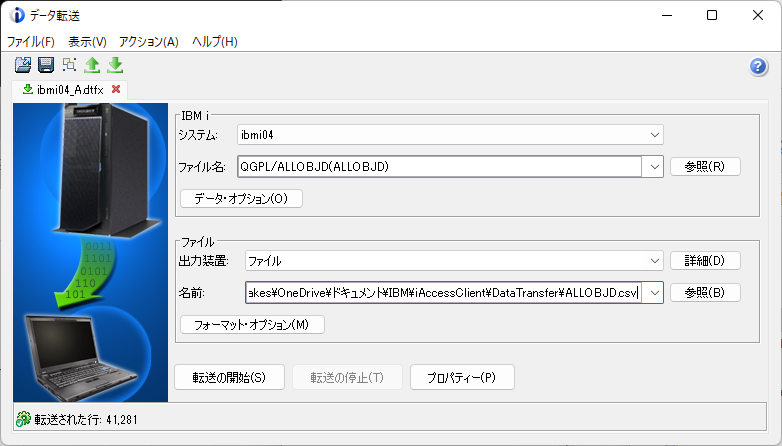Viewport: 782px width, 446px height.
Task: Open help with the blue question mark icon
Action: 758,66
